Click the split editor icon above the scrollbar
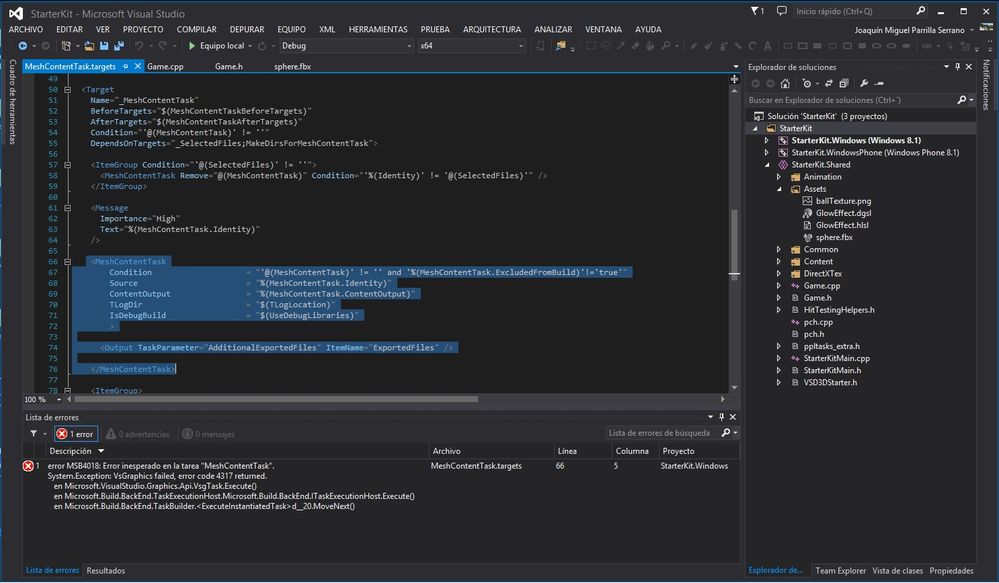Viewport: 999px width, 583px height. click(x=735, y=79)
